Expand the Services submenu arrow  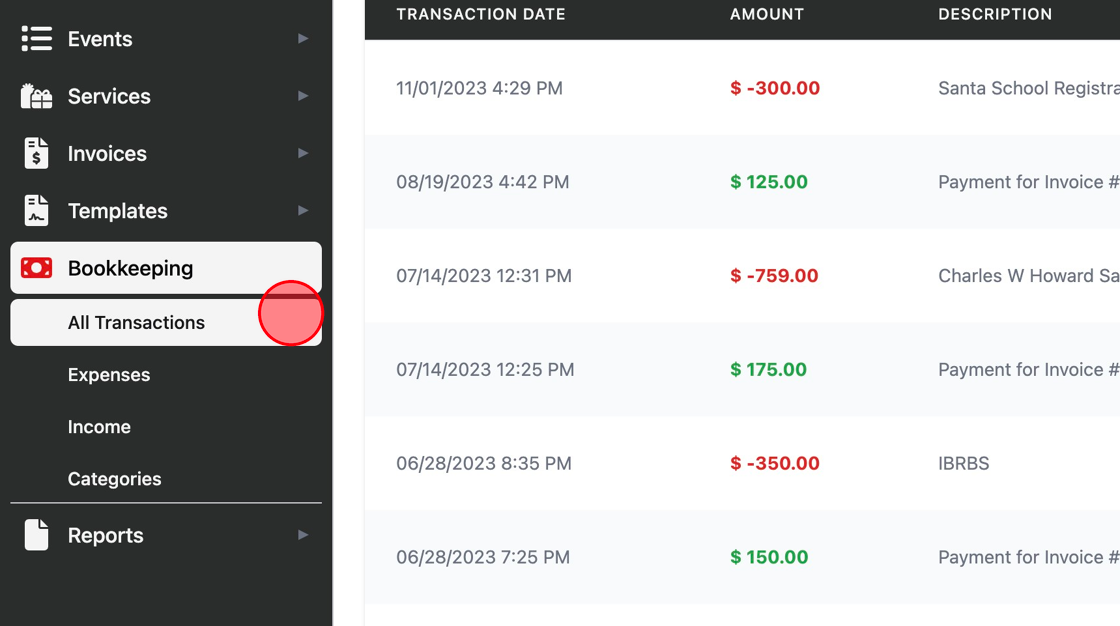(x=303, y=96)
